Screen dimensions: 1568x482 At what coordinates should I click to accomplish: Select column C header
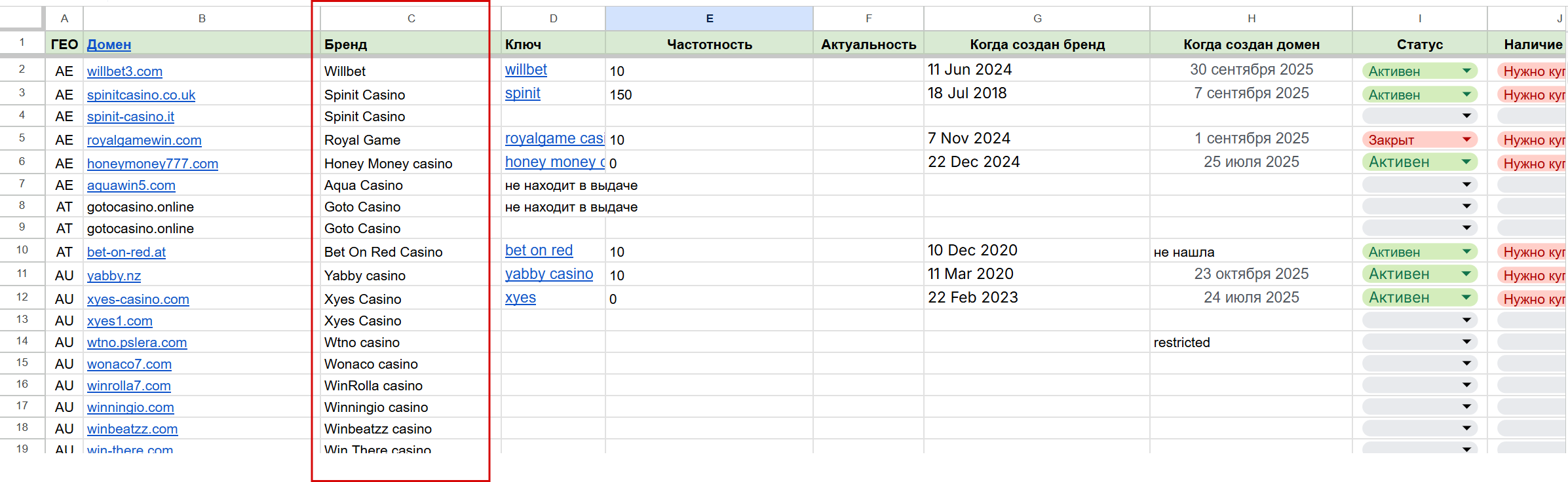click(411, 18)
